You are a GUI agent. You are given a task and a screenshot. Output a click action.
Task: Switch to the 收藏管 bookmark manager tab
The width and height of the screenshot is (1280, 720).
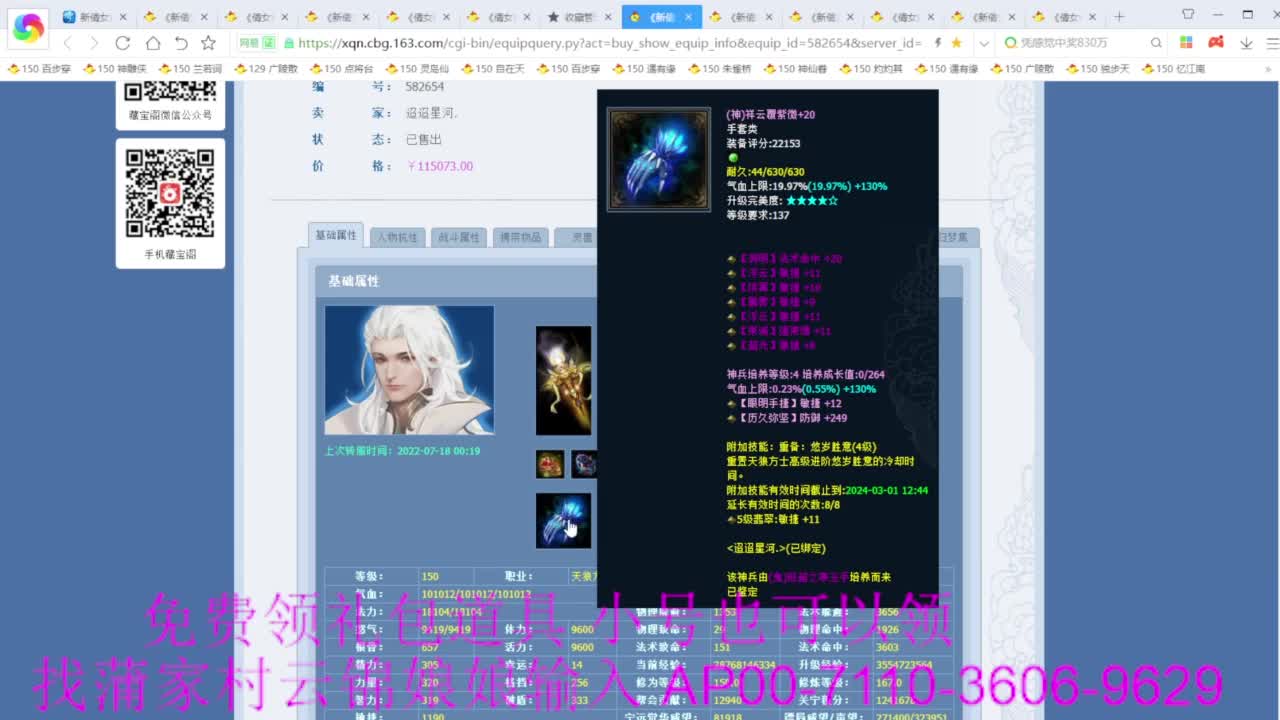point(579,17)
